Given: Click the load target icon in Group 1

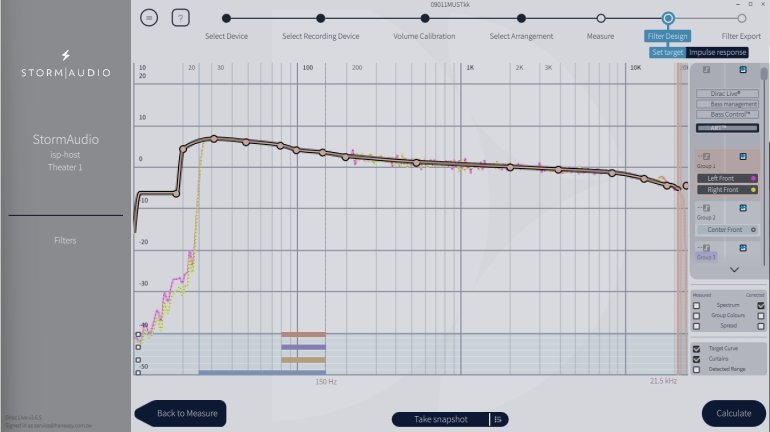Looking at the screenshot, I should point(706,156).
